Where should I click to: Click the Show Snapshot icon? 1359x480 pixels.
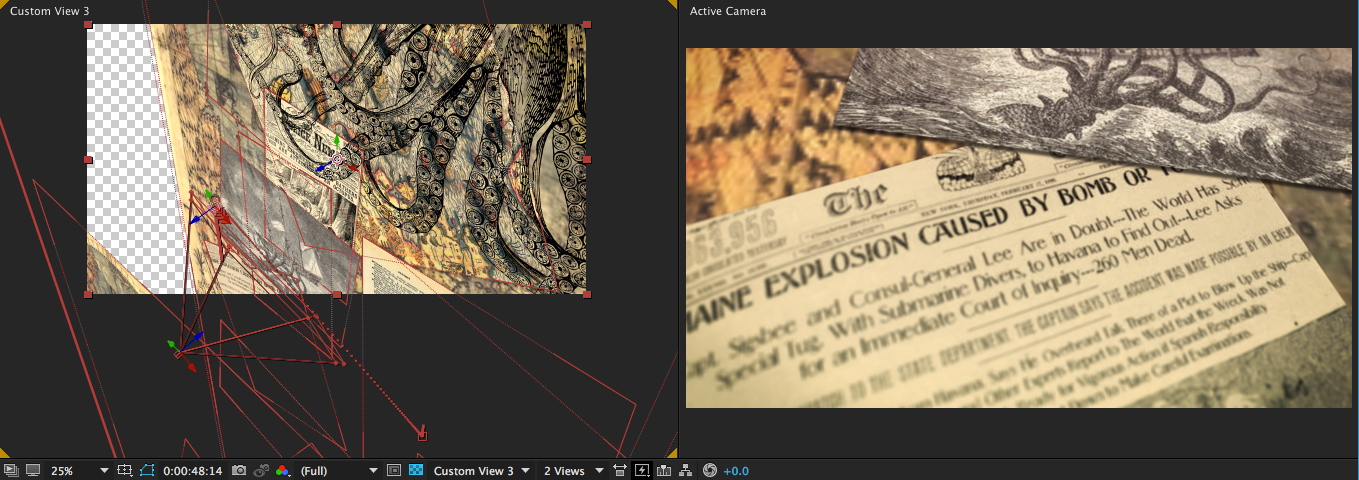coord(262,470)
